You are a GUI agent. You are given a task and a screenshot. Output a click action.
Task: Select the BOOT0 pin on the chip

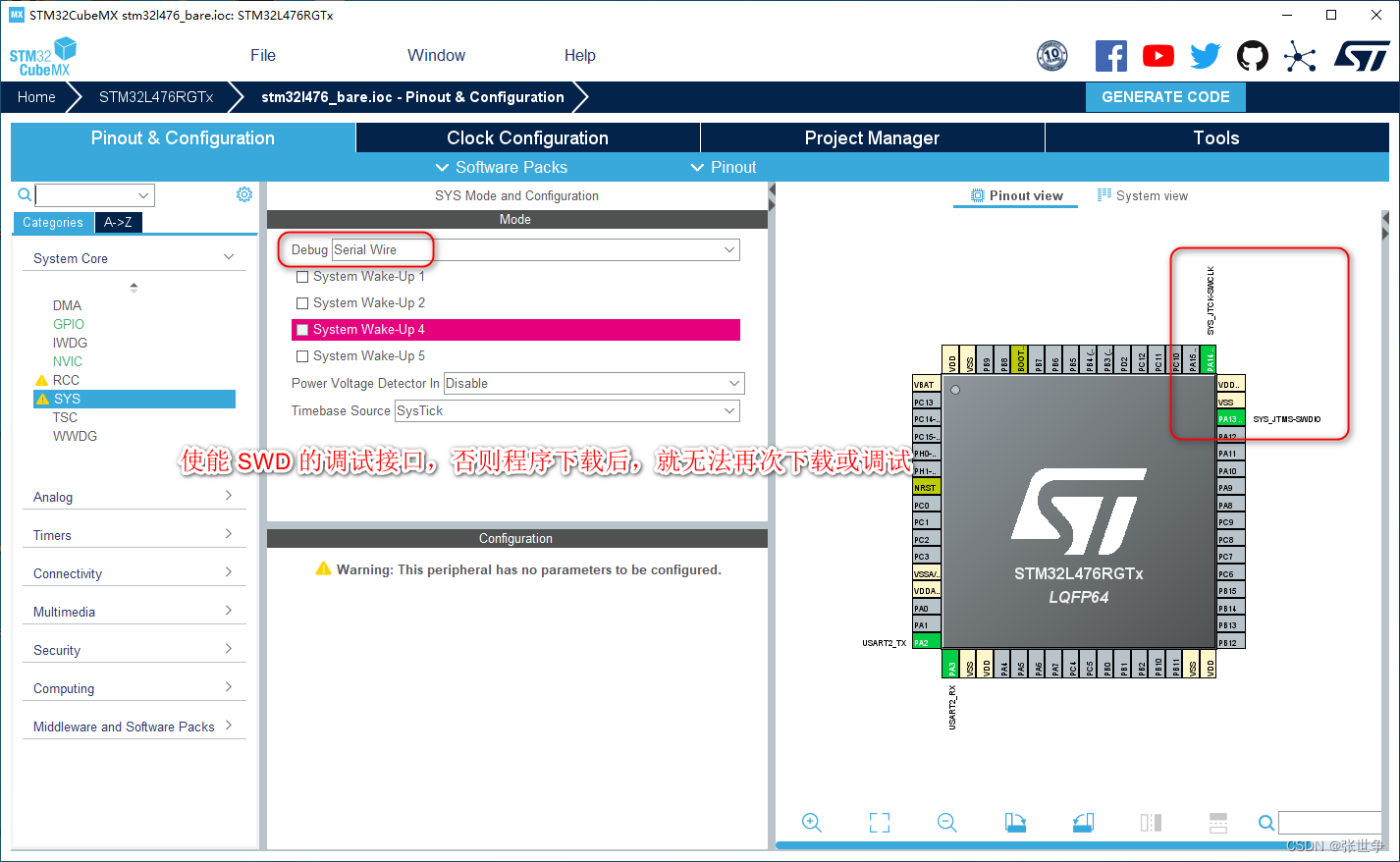click(1020, 359)
